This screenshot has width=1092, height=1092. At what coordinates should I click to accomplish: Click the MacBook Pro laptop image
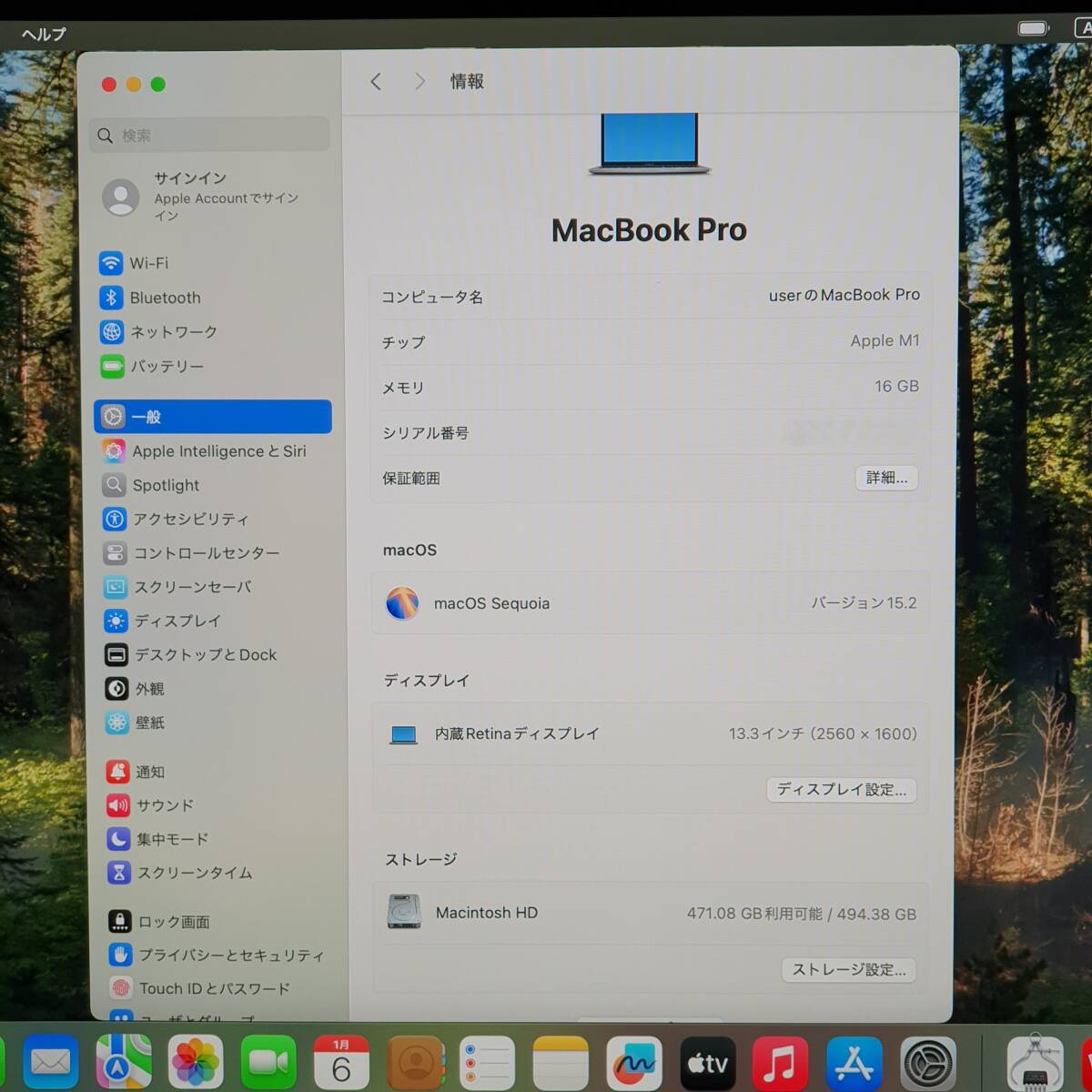point(650,144)
